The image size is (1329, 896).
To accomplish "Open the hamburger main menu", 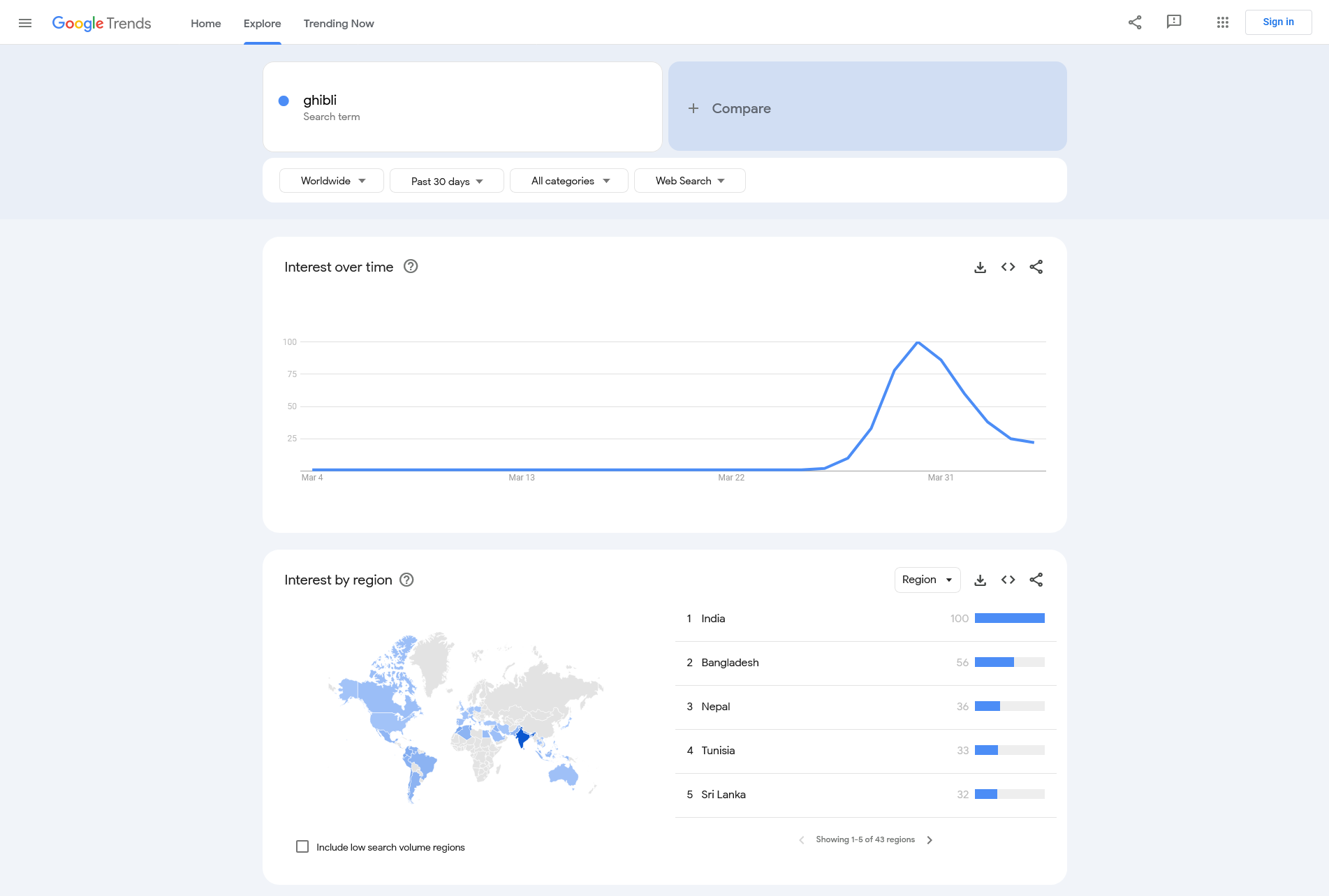I will click(25, 23).
